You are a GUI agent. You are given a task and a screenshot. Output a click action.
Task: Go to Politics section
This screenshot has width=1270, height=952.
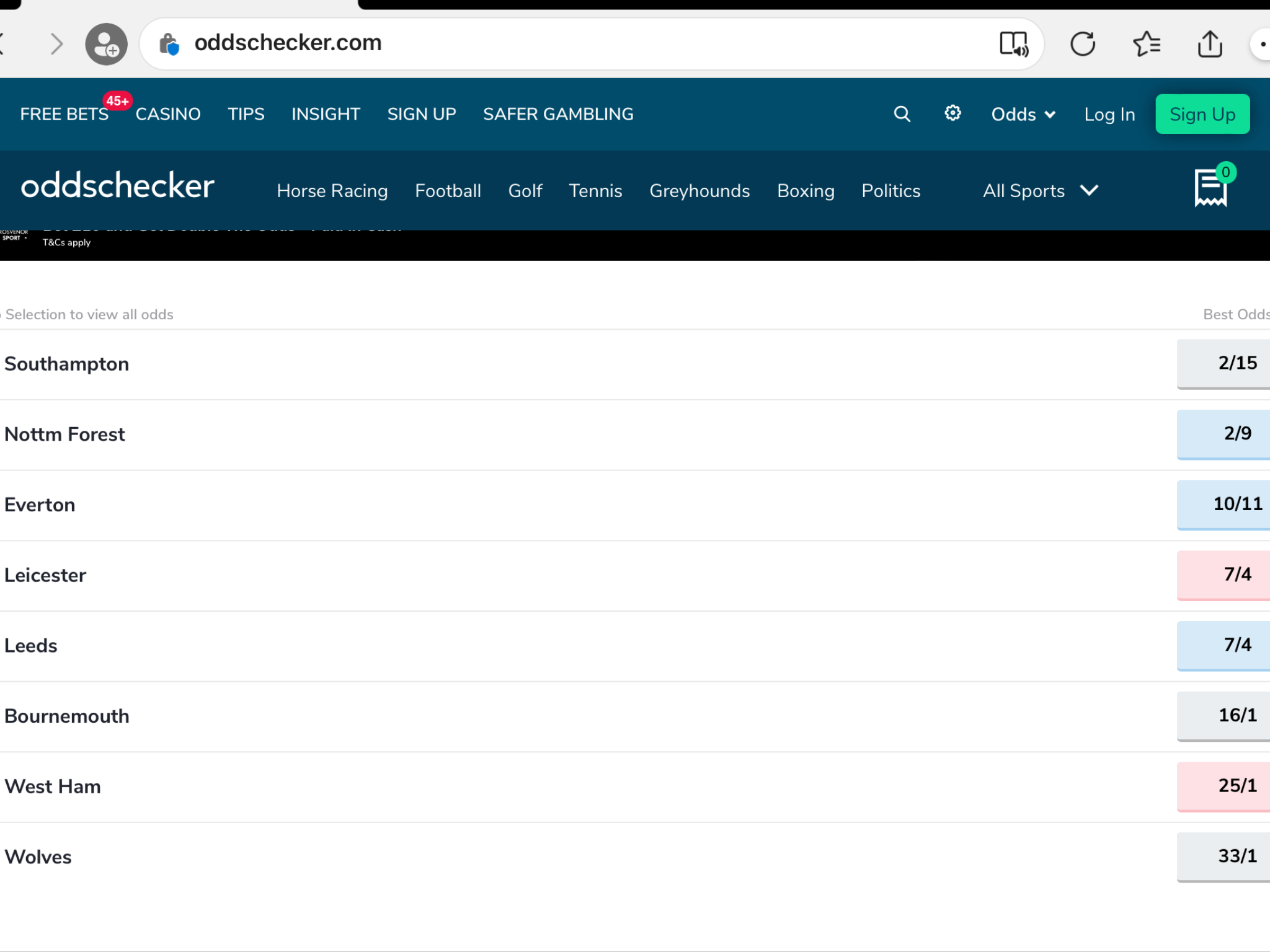[x=891, y=191]
